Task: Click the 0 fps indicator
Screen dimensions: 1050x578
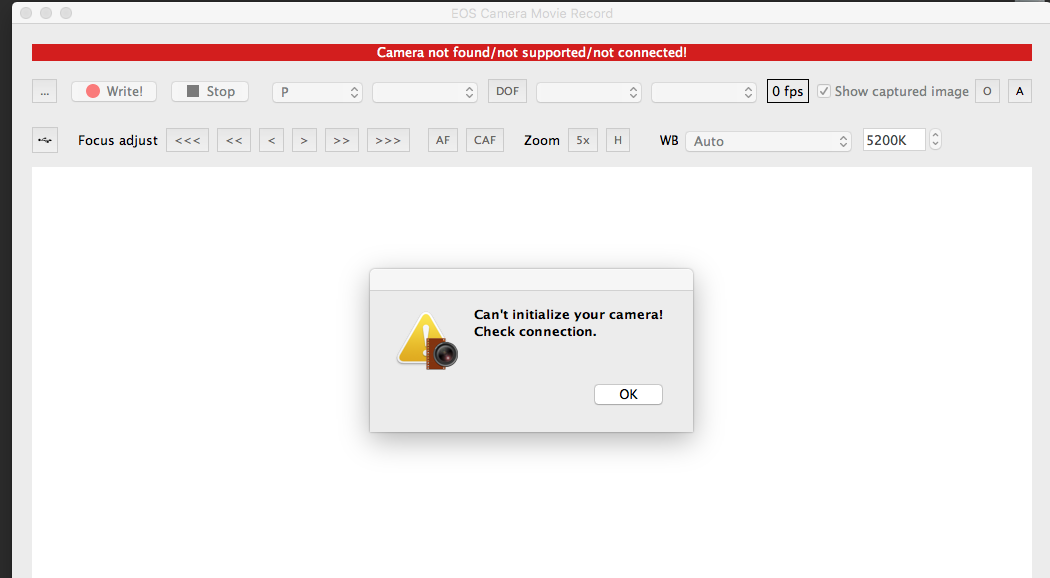Action: [788, 92]
